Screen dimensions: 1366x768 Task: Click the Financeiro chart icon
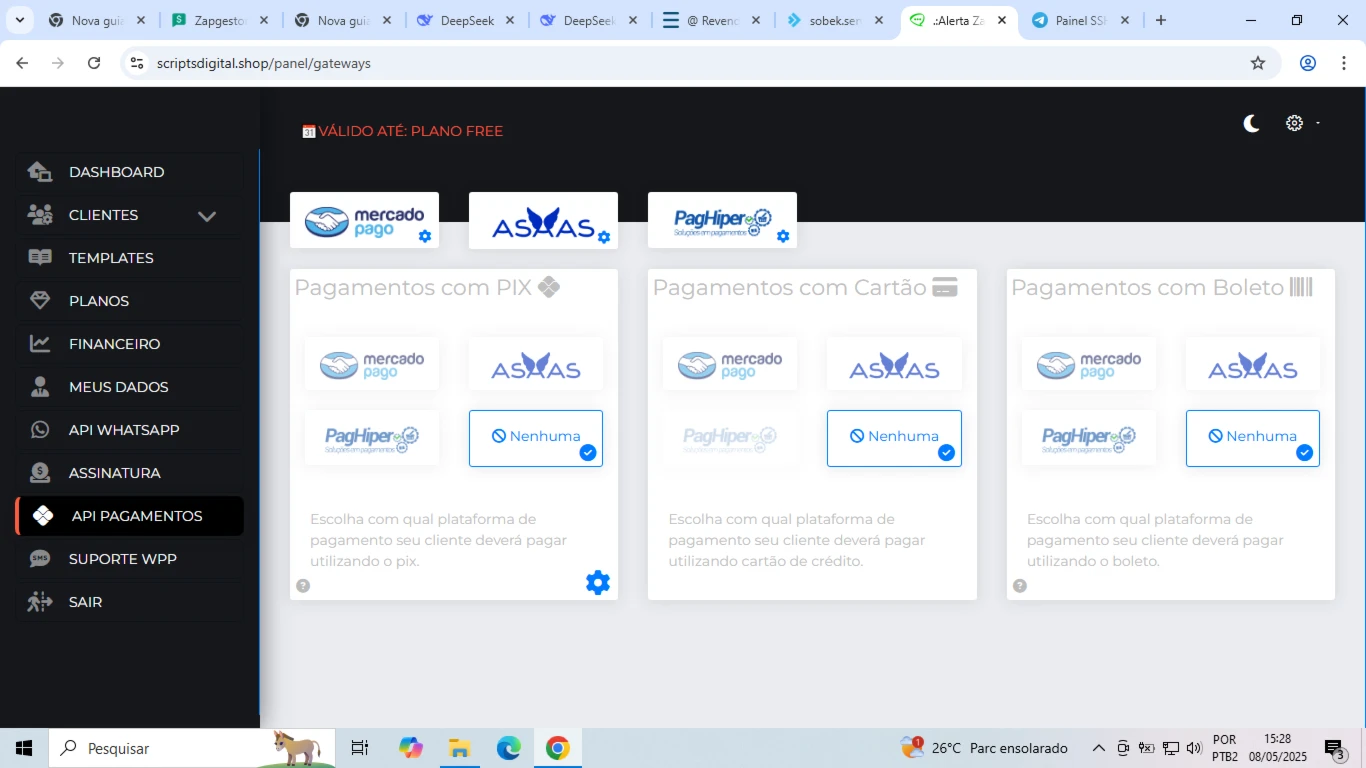(x=40, y=344)
